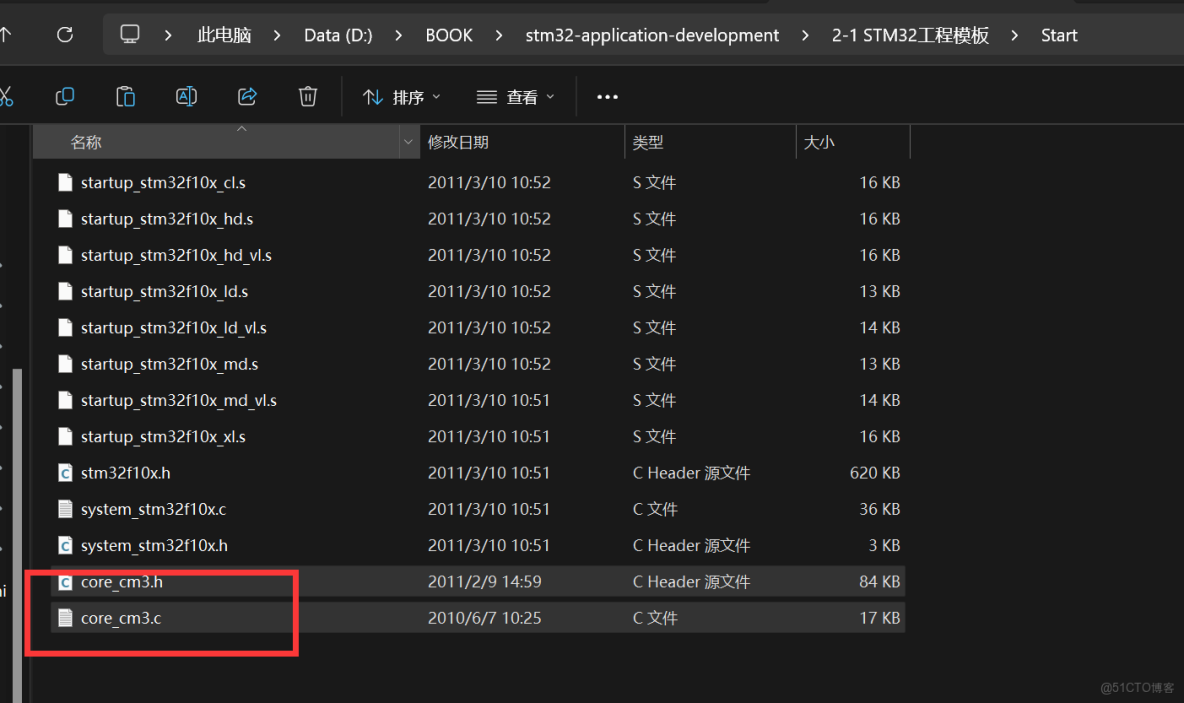Navigate to Data (D:) breadcrumb
The height and width of the screenshot is (703, 1184).
pyautogui.click(x=338, y=35)
